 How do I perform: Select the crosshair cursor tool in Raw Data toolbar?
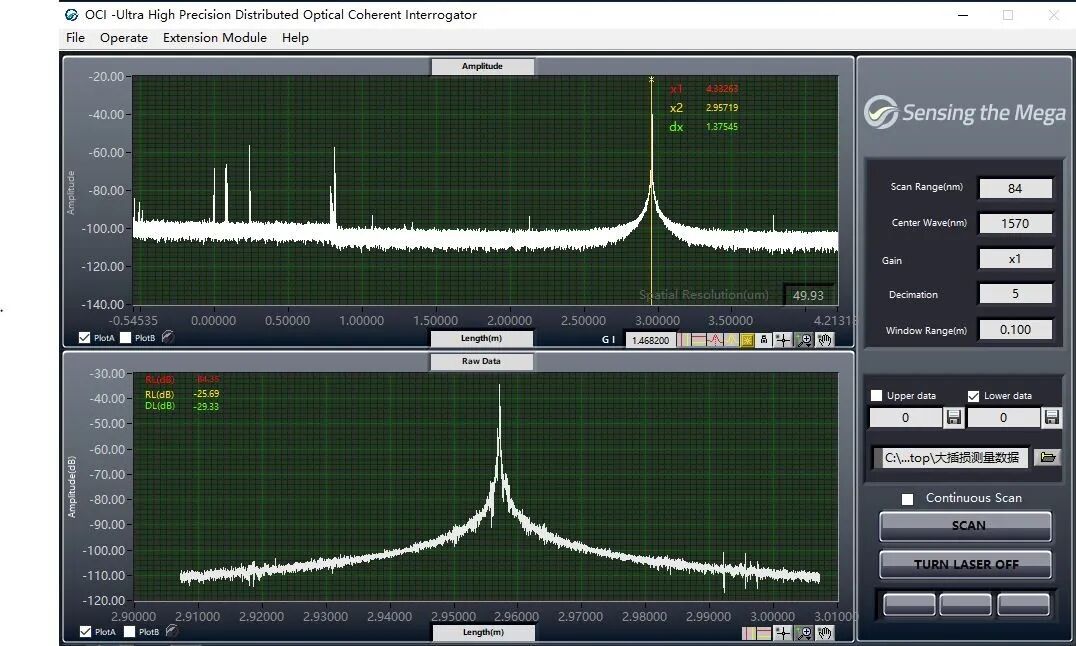(783, 633)
